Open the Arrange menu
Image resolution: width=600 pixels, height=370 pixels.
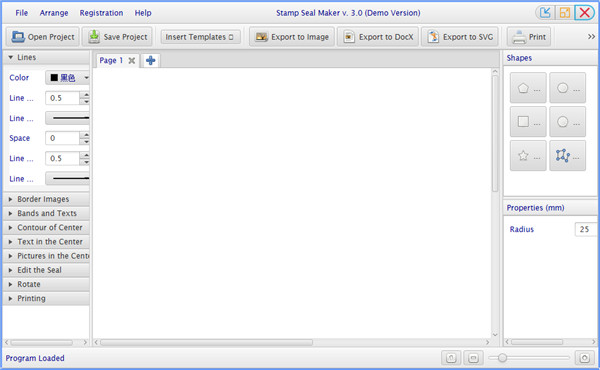coord(54,13)
